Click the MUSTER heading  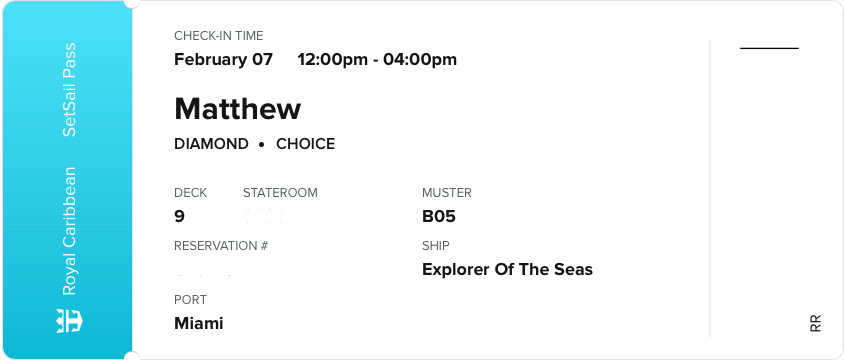(x=447, y=193)
